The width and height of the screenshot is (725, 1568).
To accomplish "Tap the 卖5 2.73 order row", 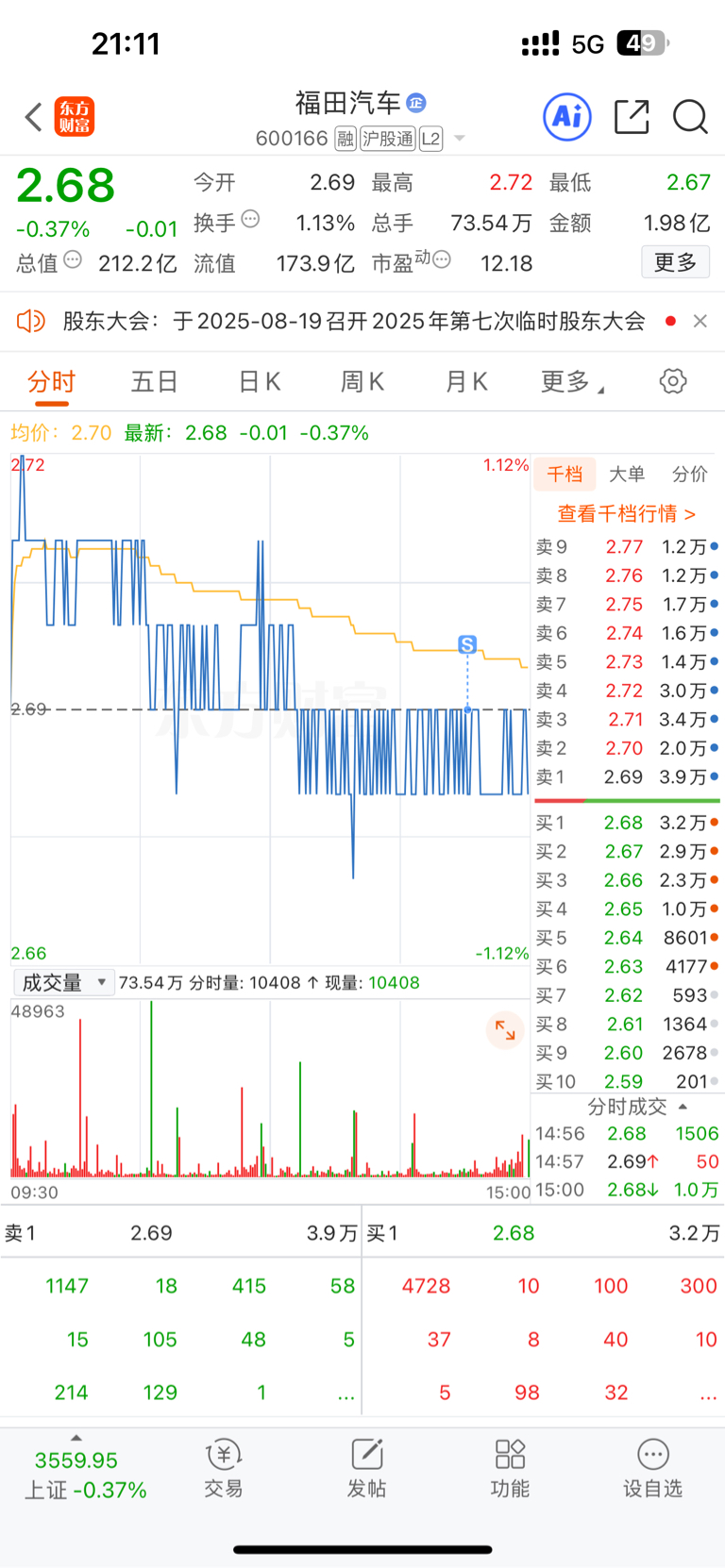I will 627,662.
